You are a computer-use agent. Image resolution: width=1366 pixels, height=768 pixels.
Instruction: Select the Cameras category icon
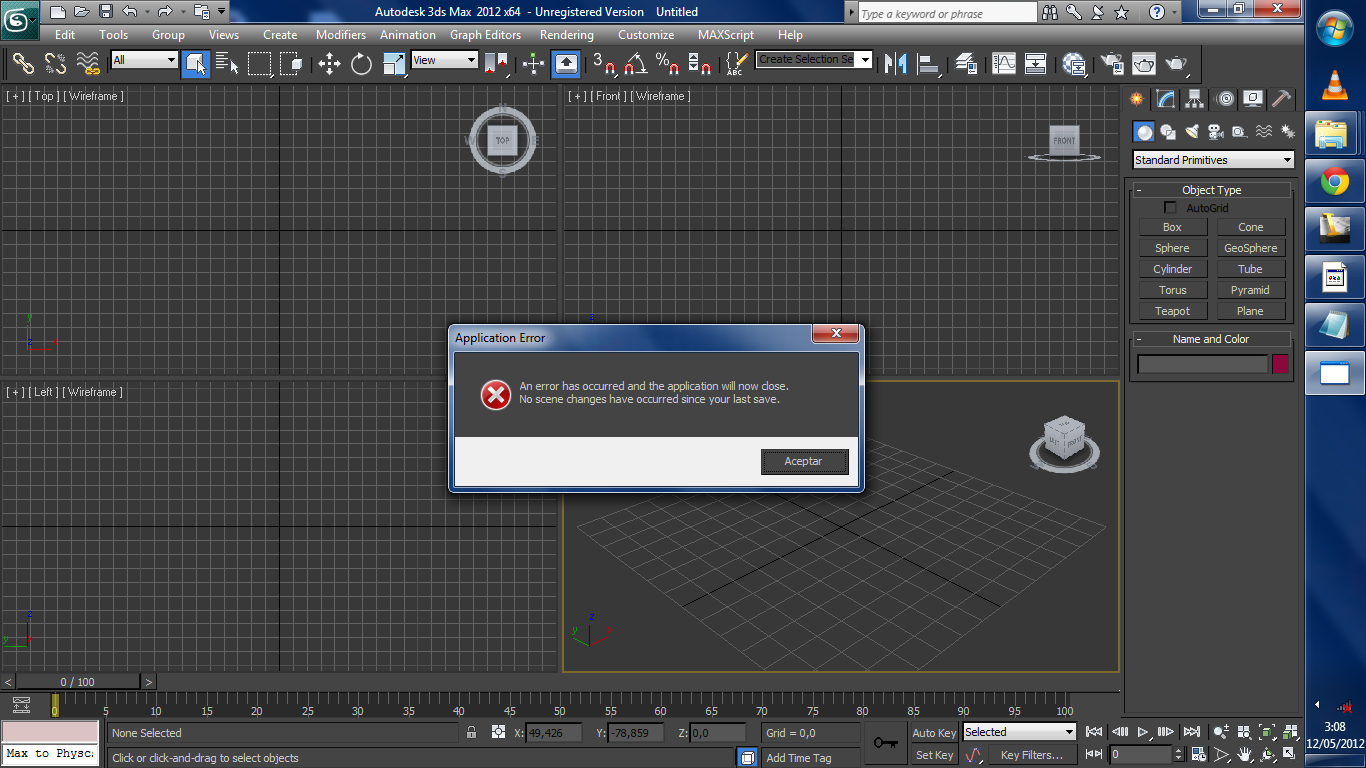coord(1215,132)
